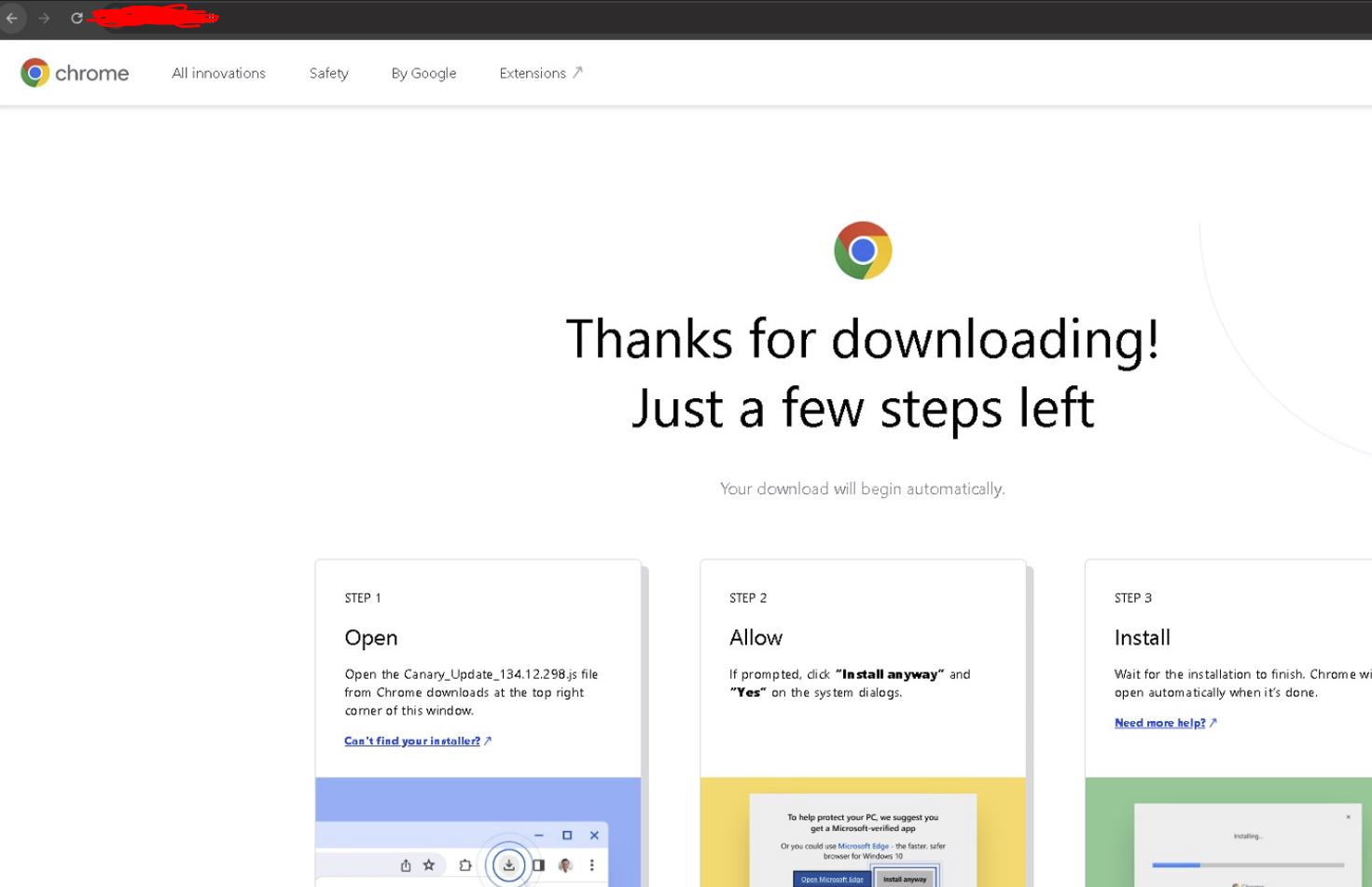Screen dimensions: 1372x887
Task: Click the large Chrome logo above the heading
Action: tap(863, 250)
